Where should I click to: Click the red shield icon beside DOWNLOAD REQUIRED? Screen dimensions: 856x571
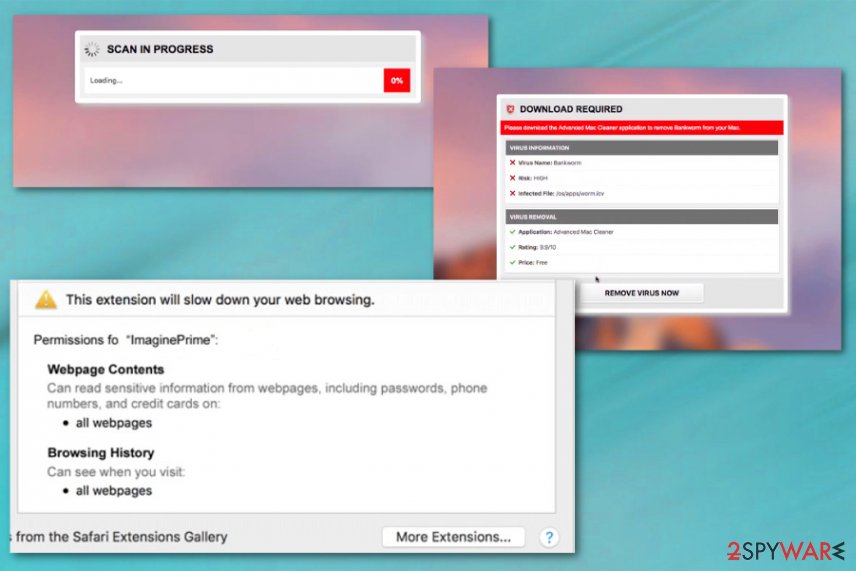point(510,109)
